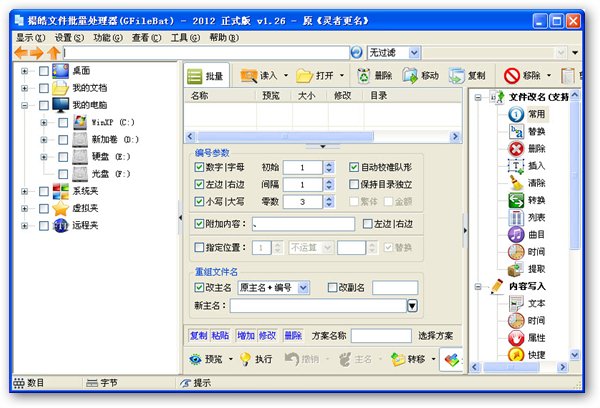Select the 时间 clock icon under 文件改名
Screen dimensions: 600x408
coord(516,252)
